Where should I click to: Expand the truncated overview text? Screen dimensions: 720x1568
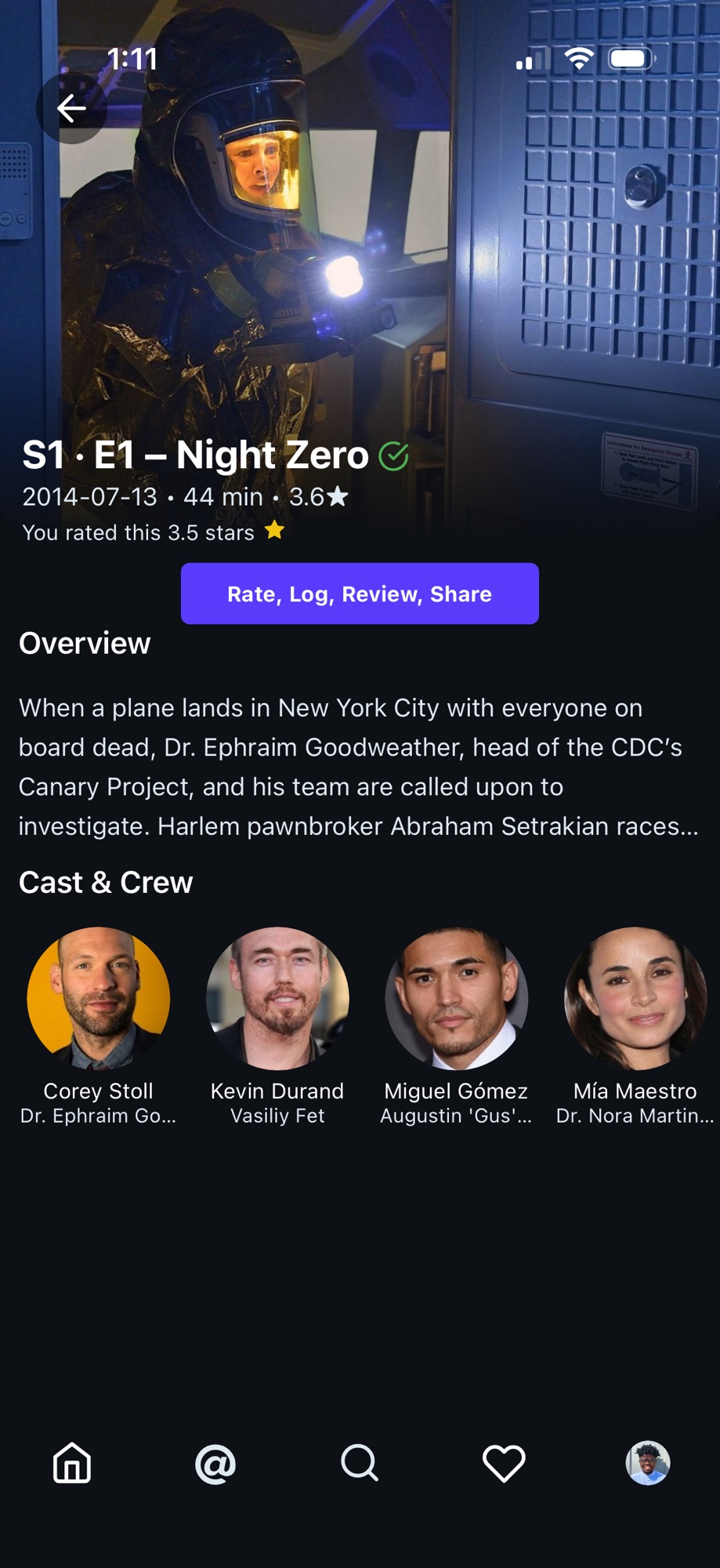[359, 767]
